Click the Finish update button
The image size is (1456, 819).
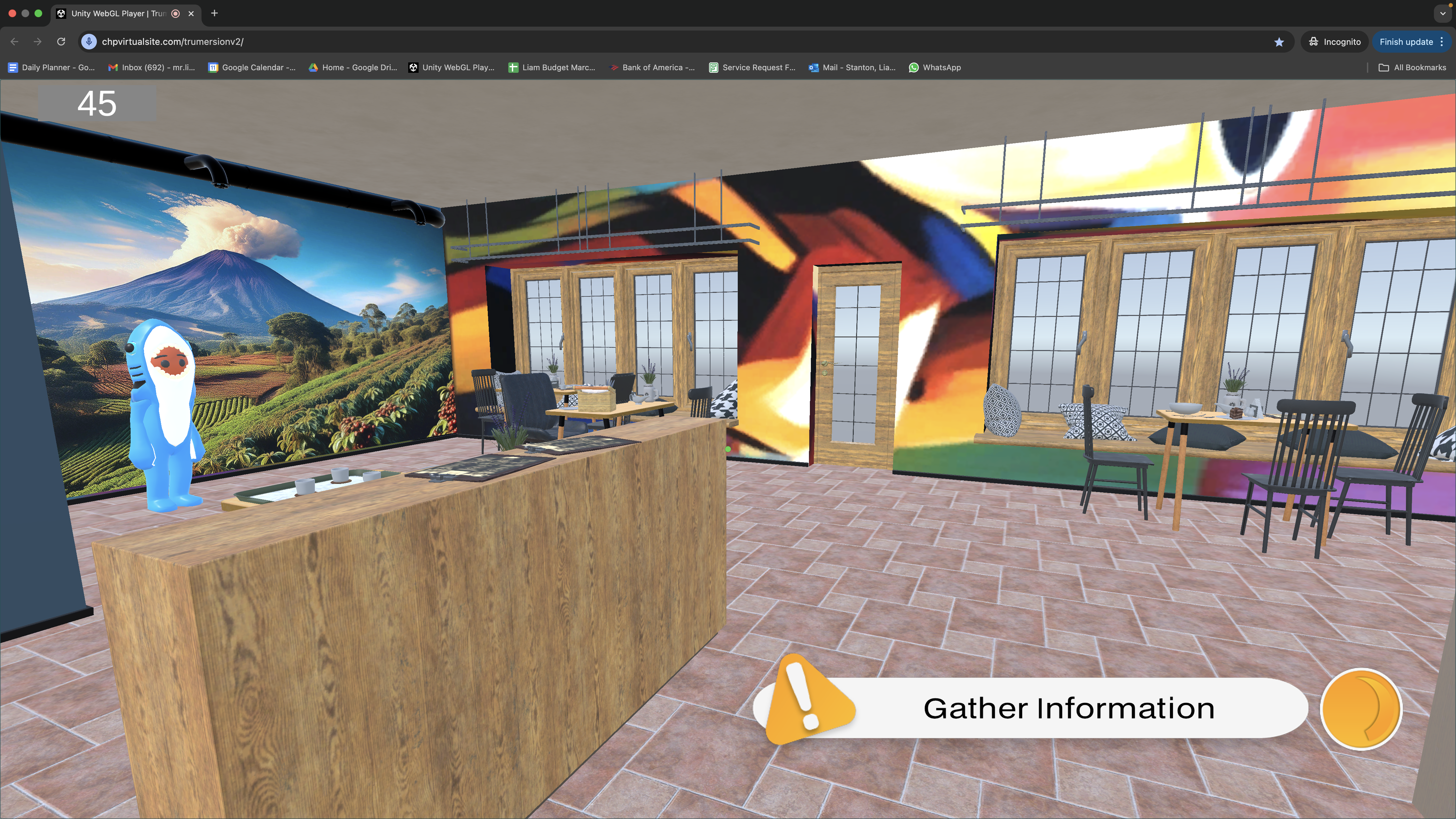[x=1412, y=42]
